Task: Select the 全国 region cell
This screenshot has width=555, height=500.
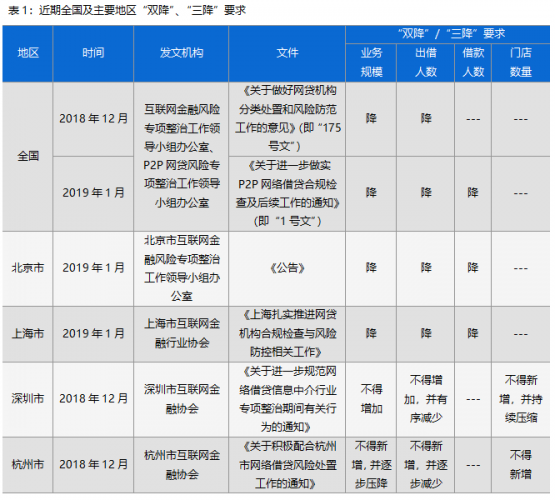Action: 28,156
